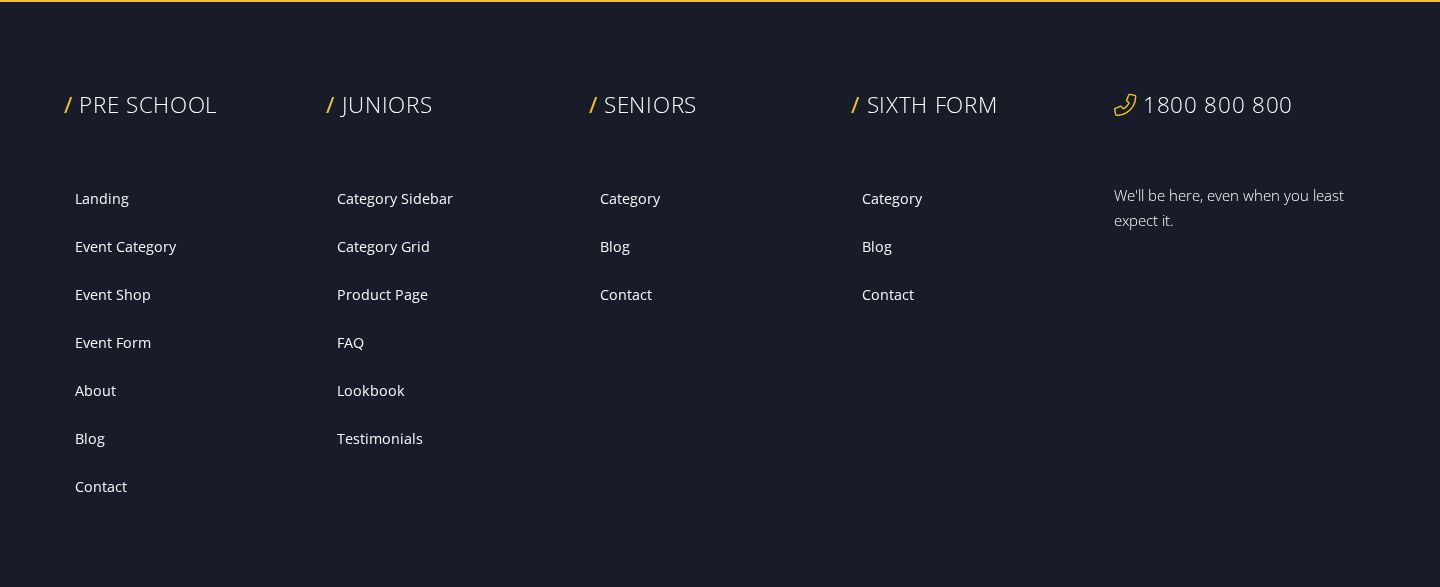Open Category Sidebar under Juniors
1440x587 pixels.
395,199
